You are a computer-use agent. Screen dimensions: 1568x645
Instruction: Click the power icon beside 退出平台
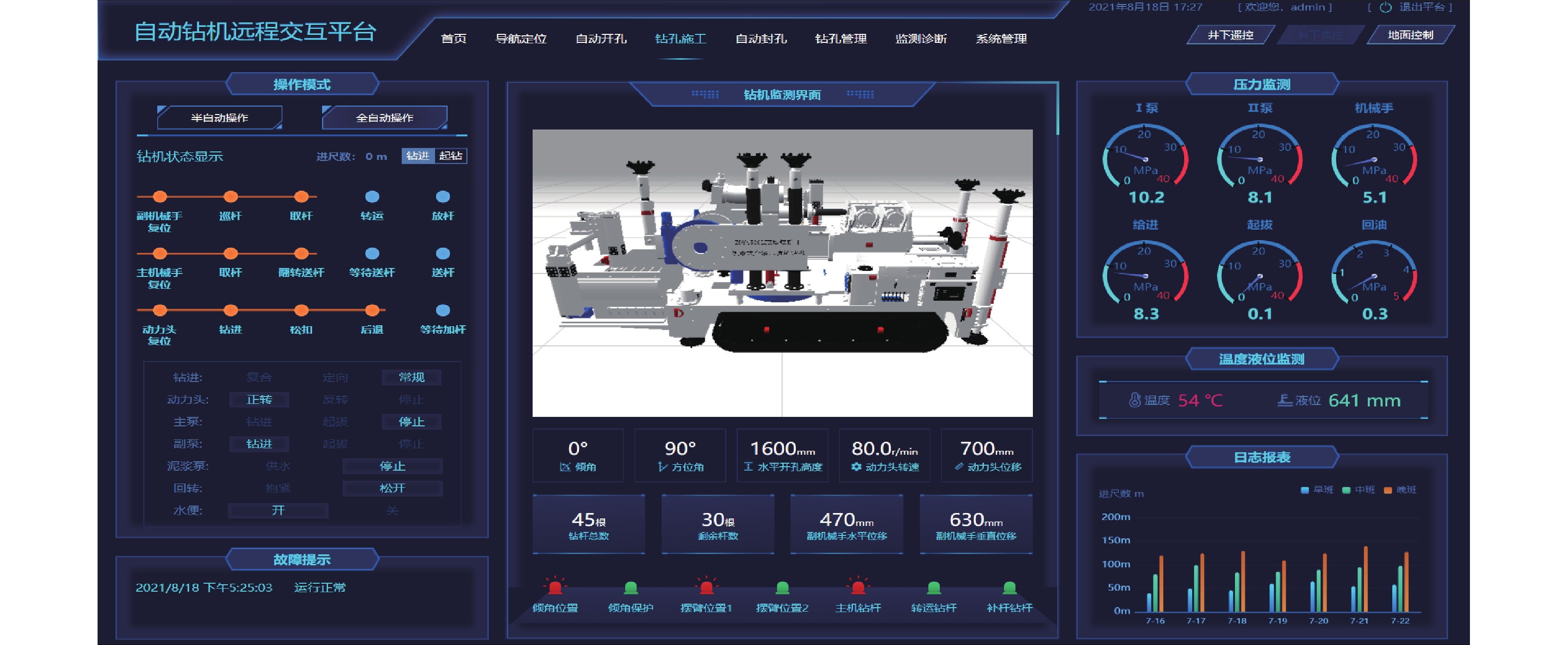1385,7
